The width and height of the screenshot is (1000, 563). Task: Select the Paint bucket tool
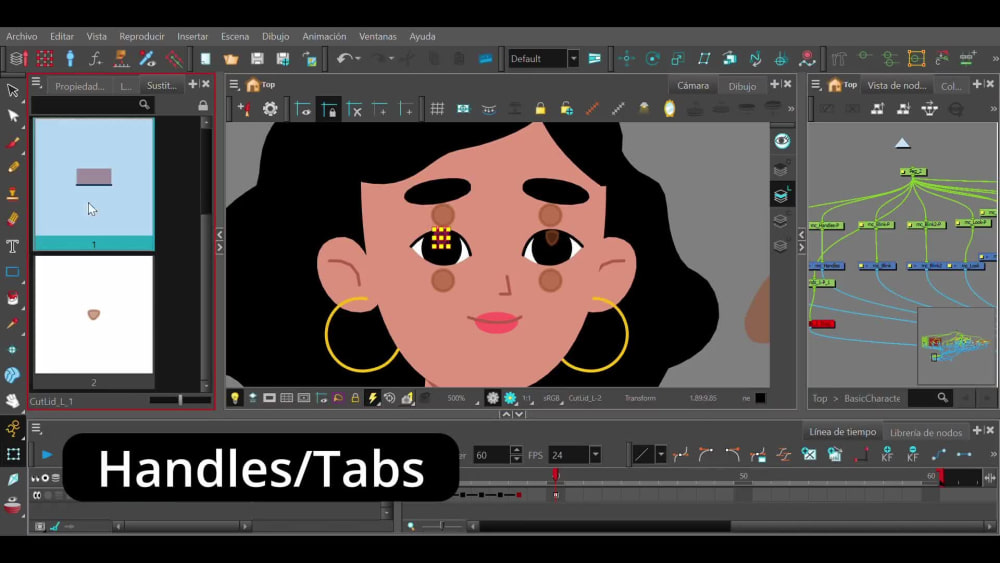point(13,298)
